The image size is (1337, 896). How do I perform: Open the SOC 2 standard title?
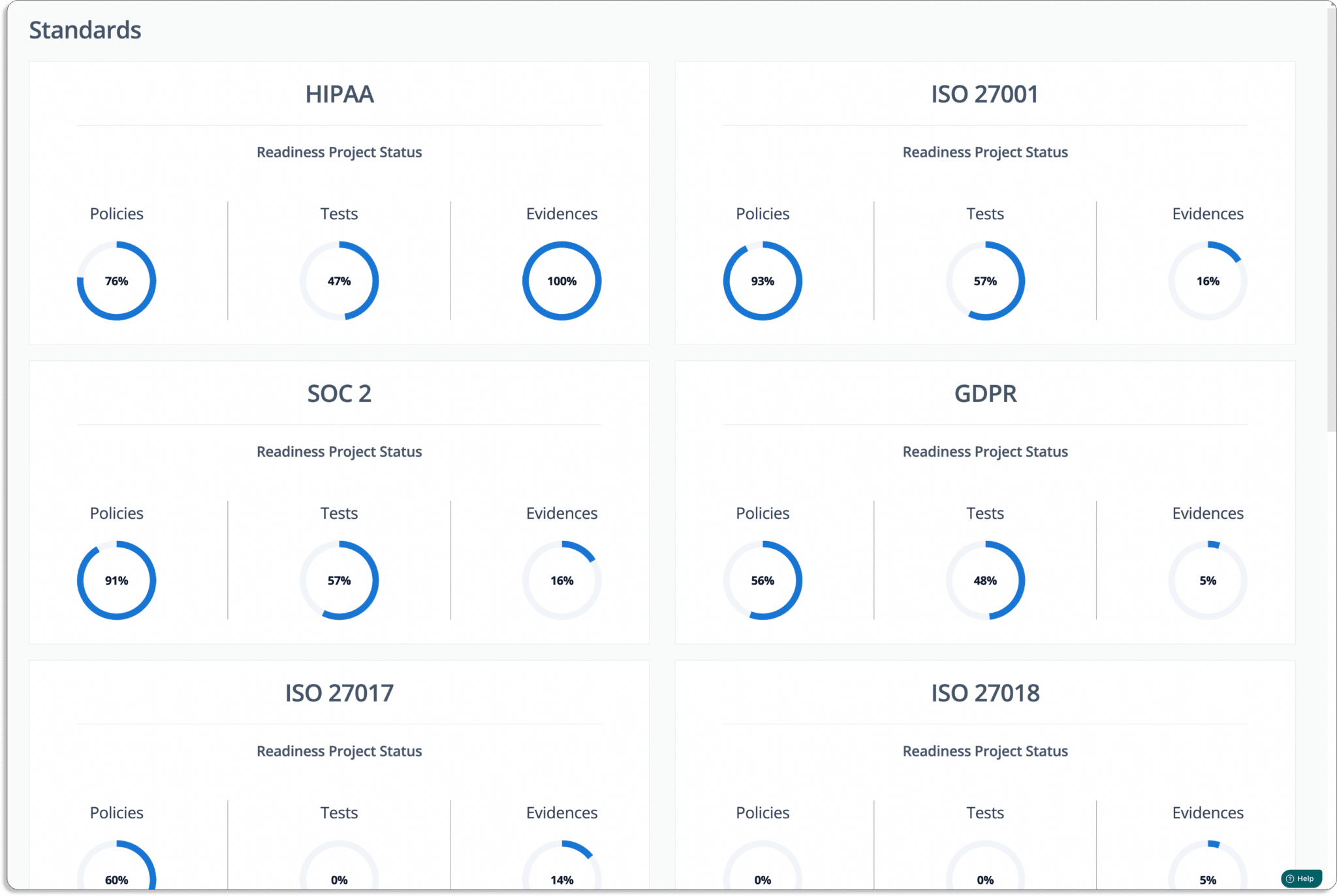click(x=339, y=394)
